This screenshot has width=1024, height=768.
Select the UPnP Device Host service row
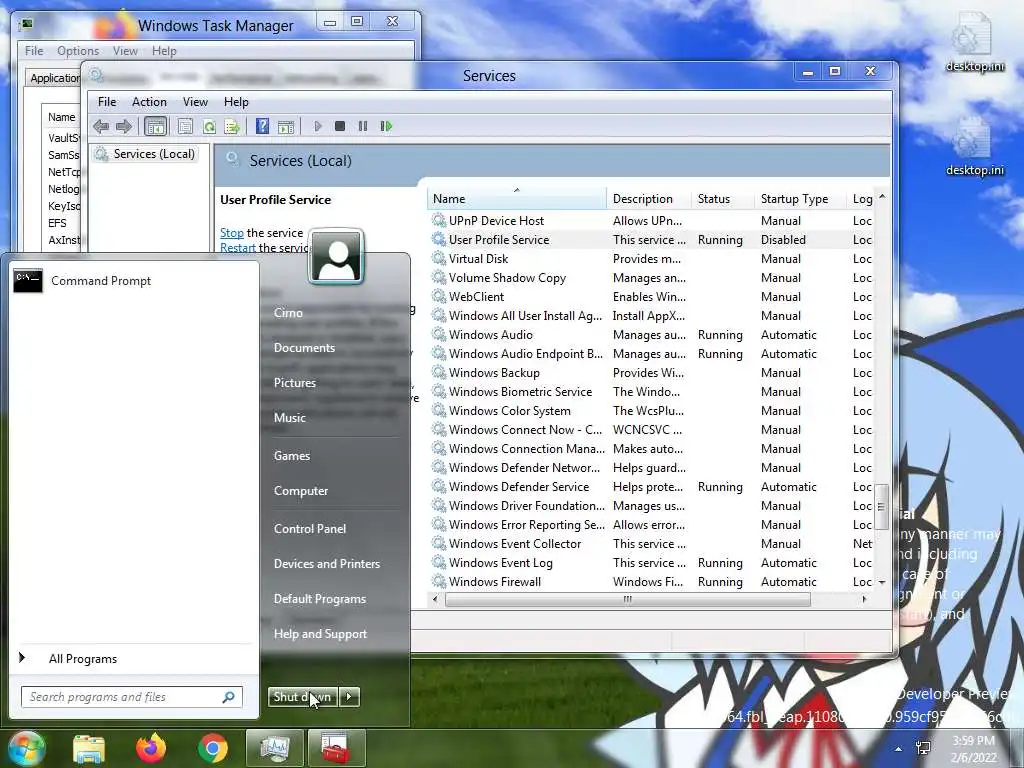[651, 221]
